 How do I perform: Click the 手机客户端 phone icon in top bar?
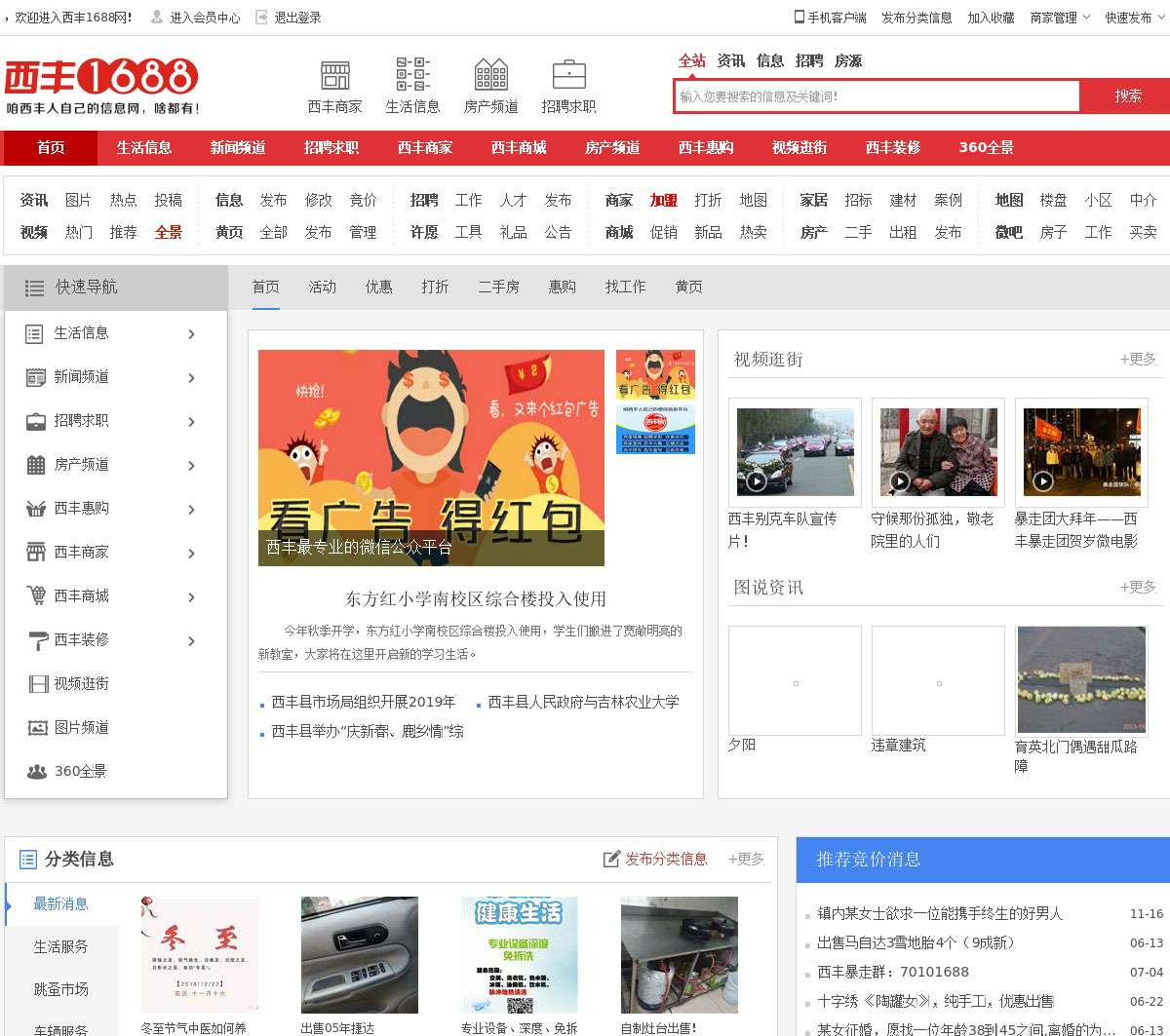pos(799,17)
